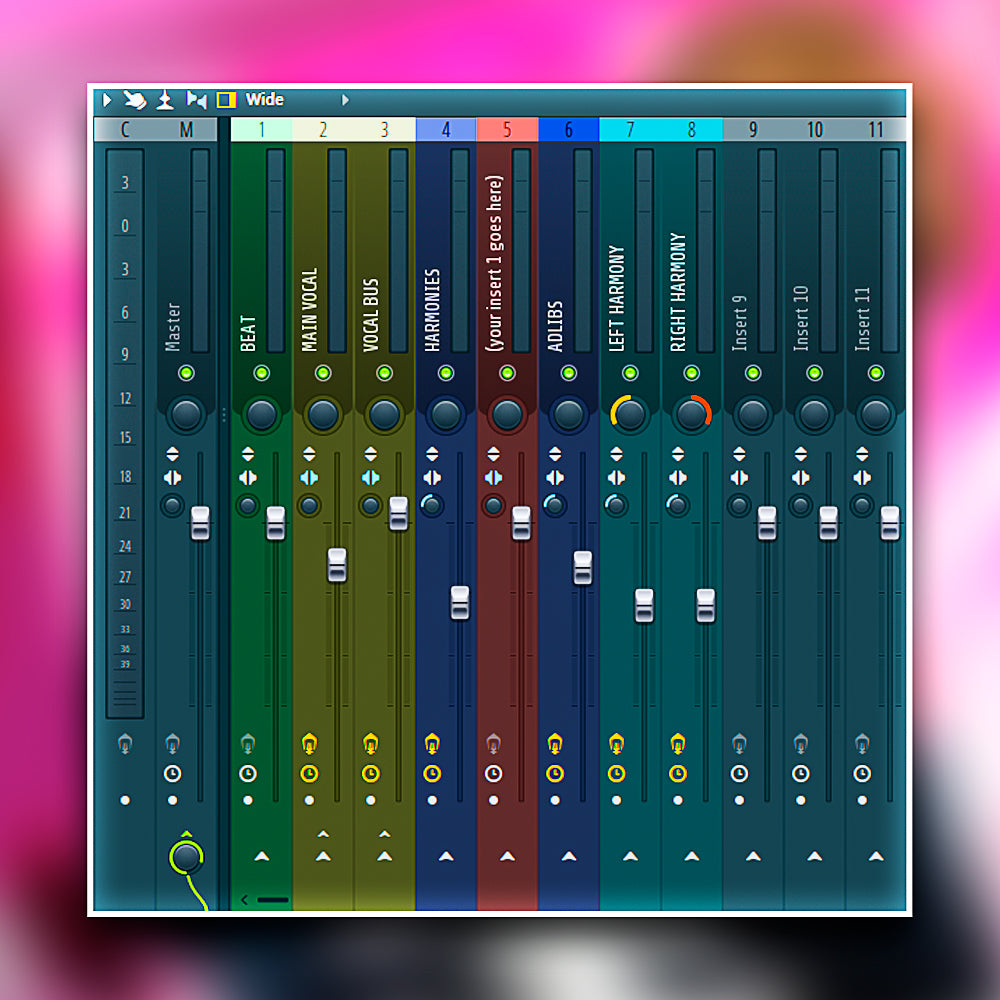Toggle latency compensation clock on HARMONIES

point(432,774)
